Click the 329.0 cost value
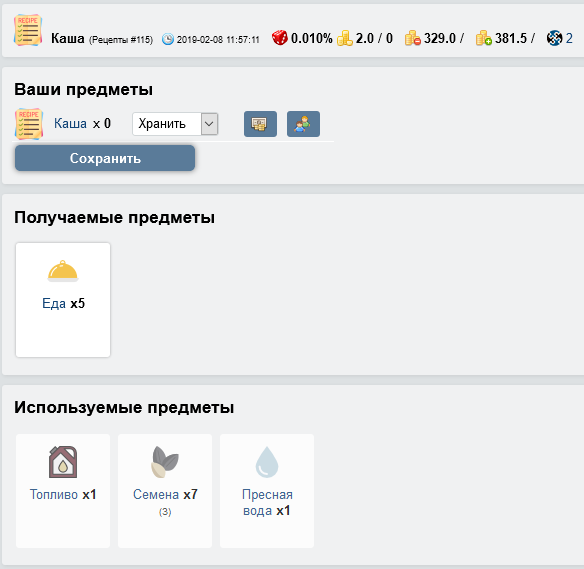 coord(440,38)
